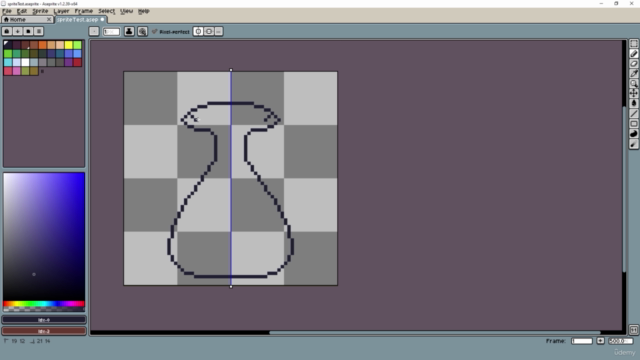Select the Eyedropper tool
The image size is (640, 360).
click(x=633, y=73)
